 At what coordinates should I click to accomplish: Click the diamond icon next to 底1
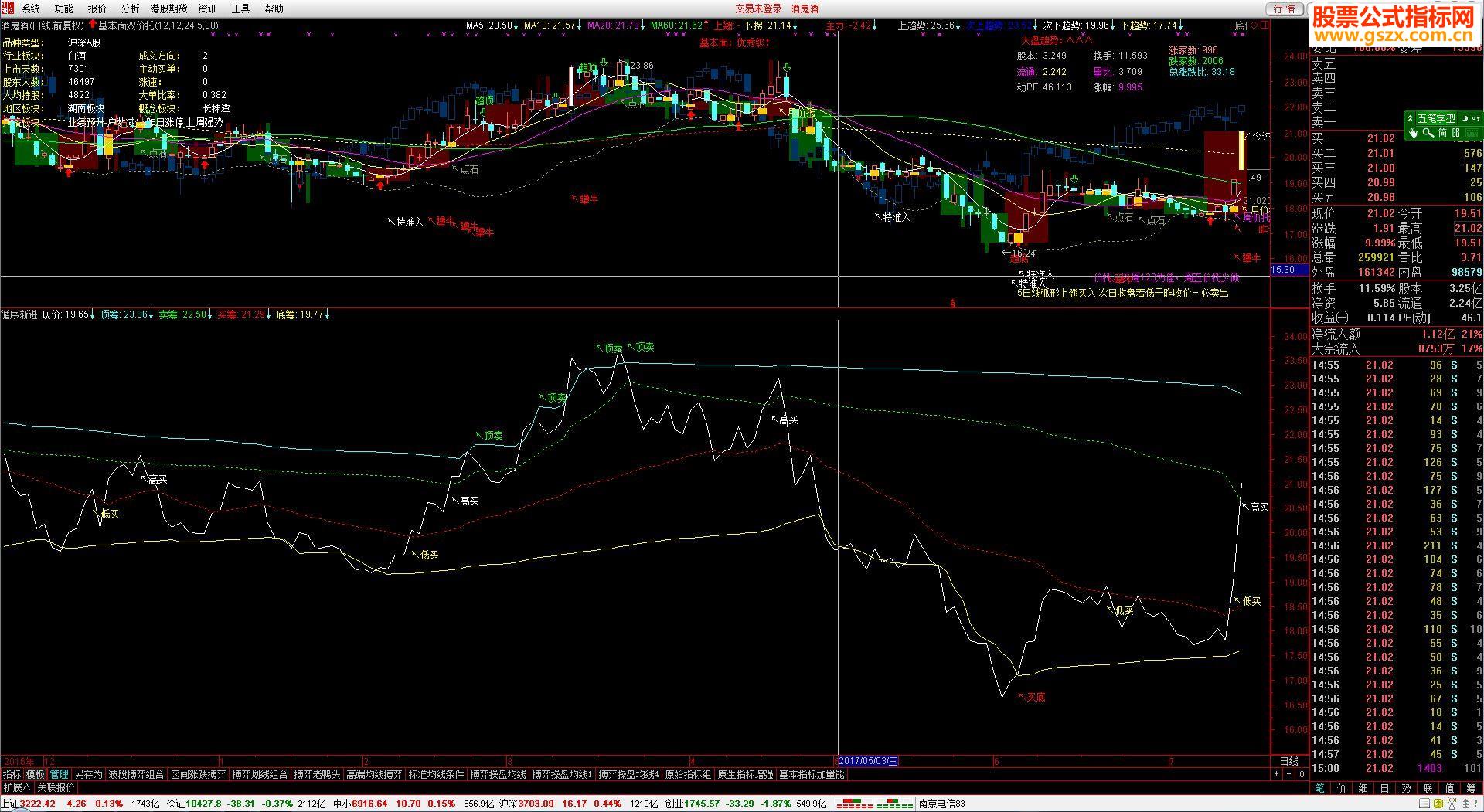(x=1253, y=25)
